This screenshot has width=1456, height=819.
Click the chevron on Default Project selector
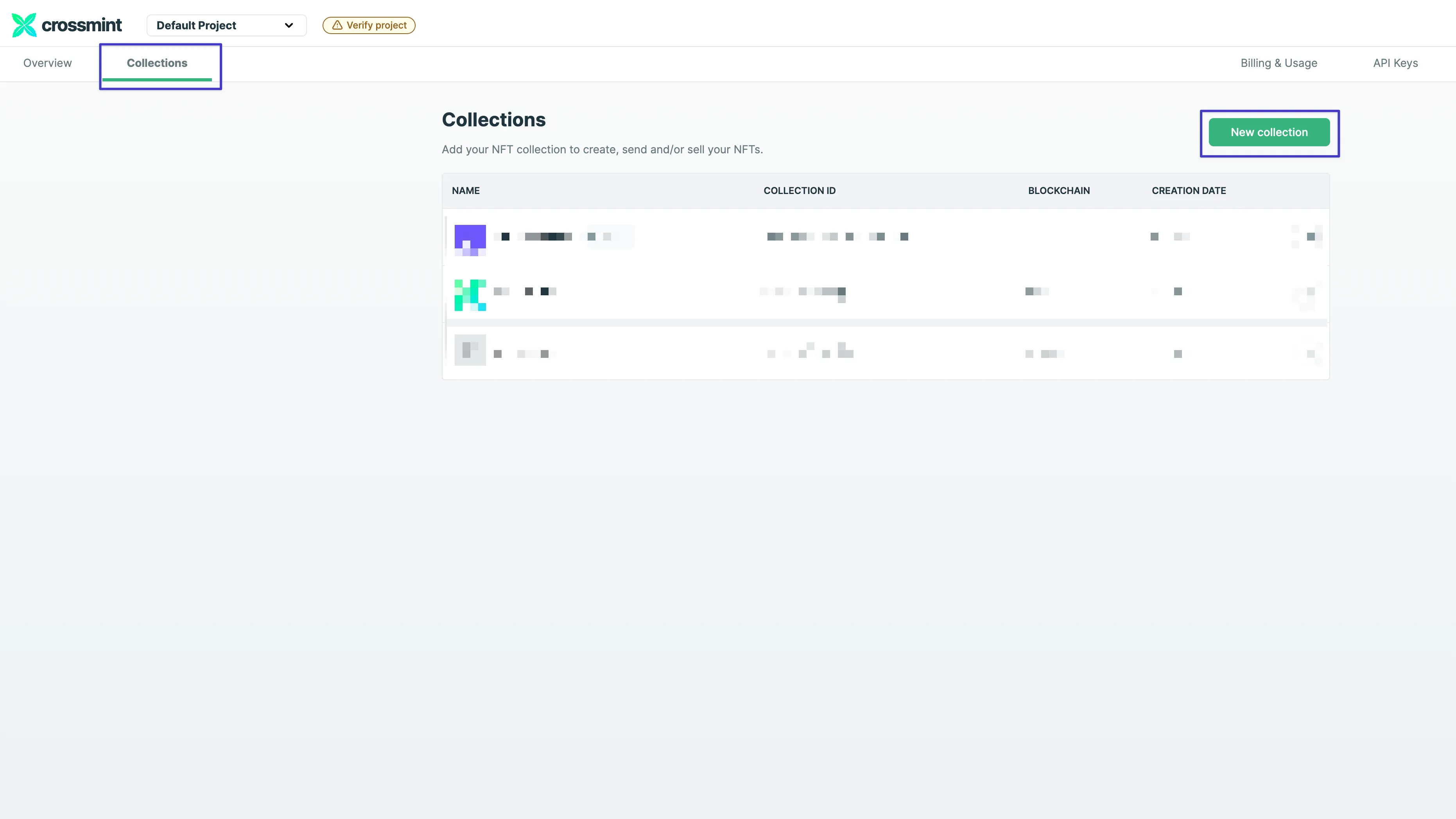click(289, 25)
